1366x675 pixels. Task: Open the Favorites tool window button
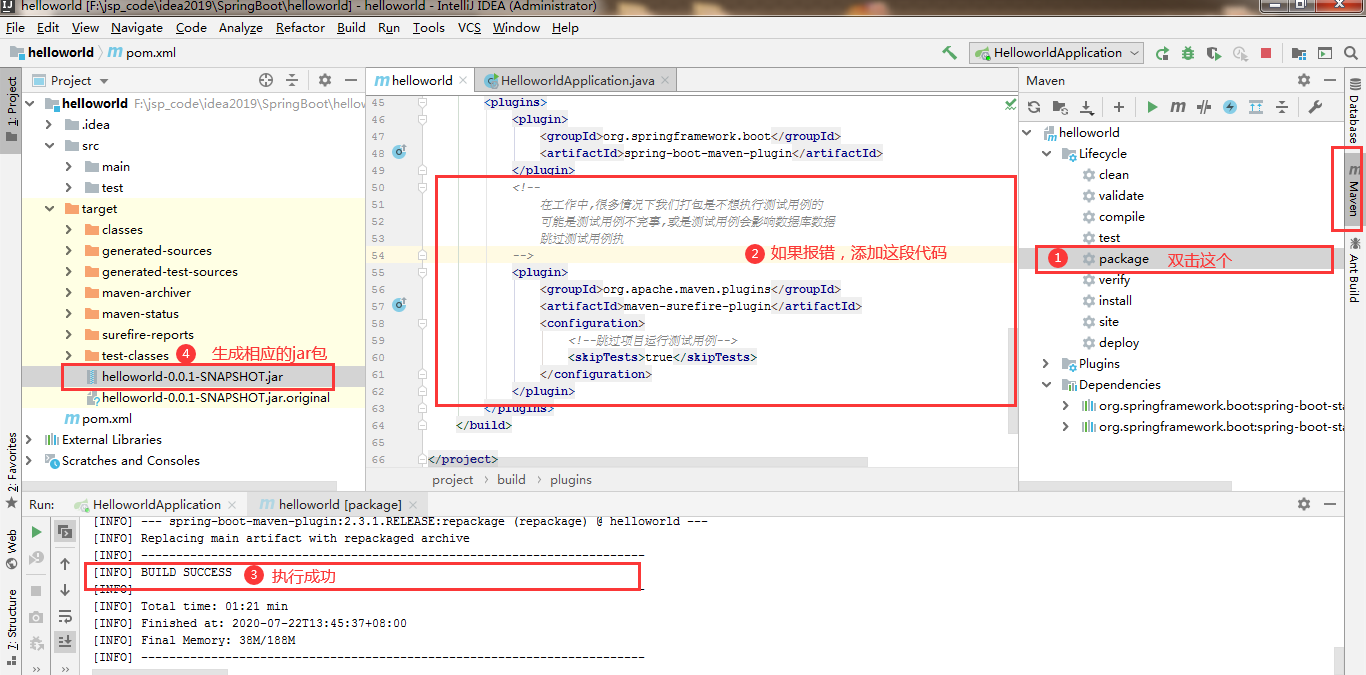11,471
